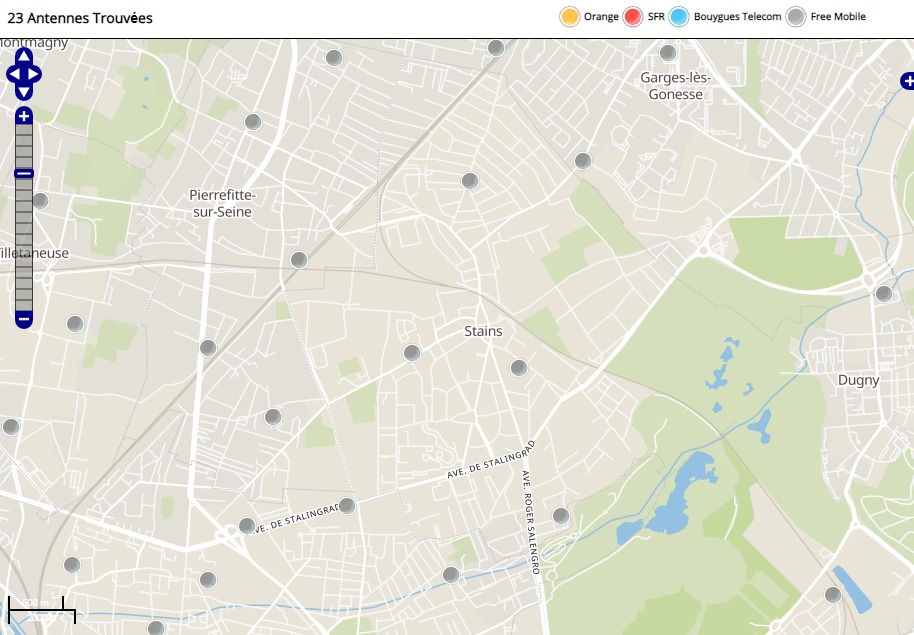Image resolution: width=914 pixels, height=635 pixels.
Task: Zoom out with the bottom minus button
Action: [24, 320]
